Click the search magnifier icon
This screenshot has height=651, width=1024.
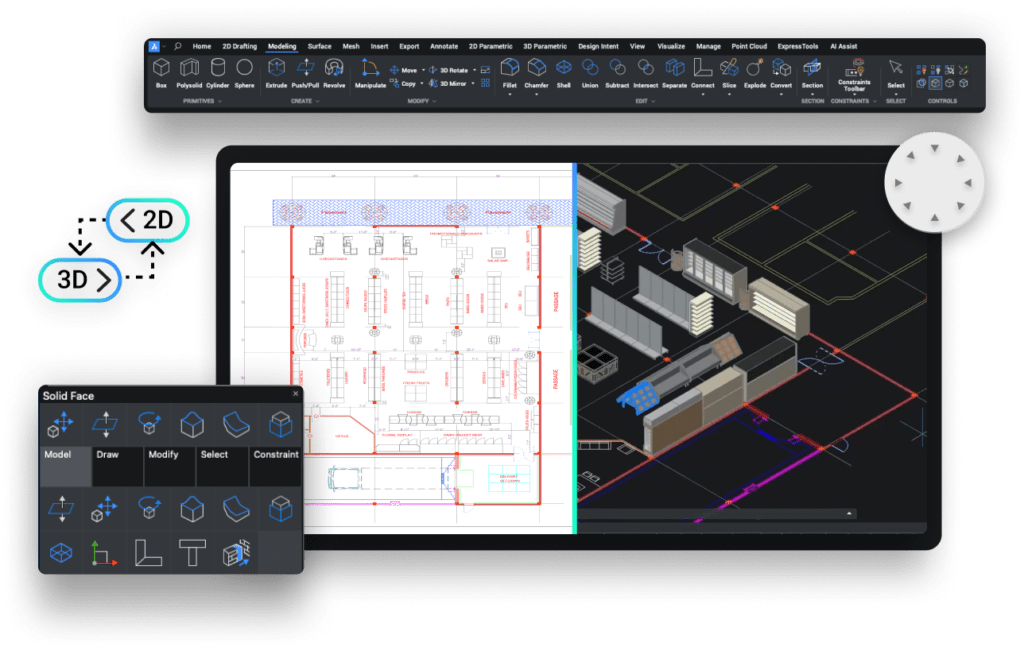[x=178, y=46]
